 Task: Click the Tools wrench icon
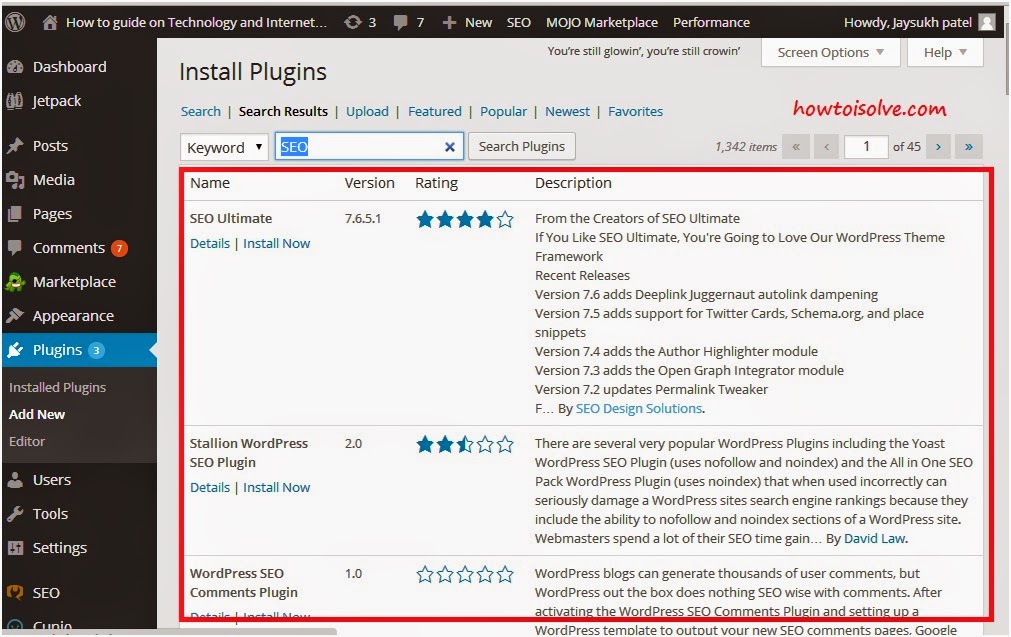[x=15, y=514]
